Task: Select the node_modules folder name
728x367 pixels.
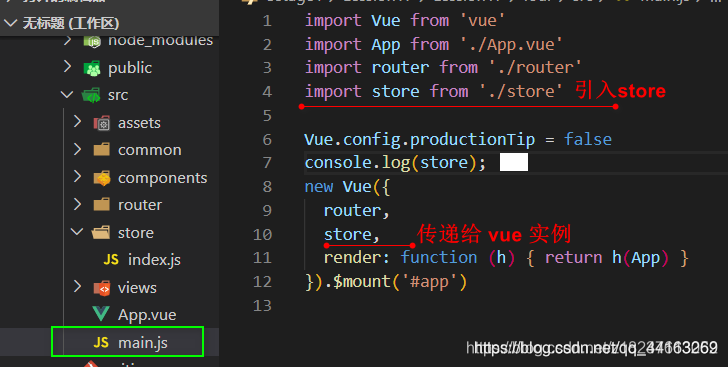Action: point(161,40)
